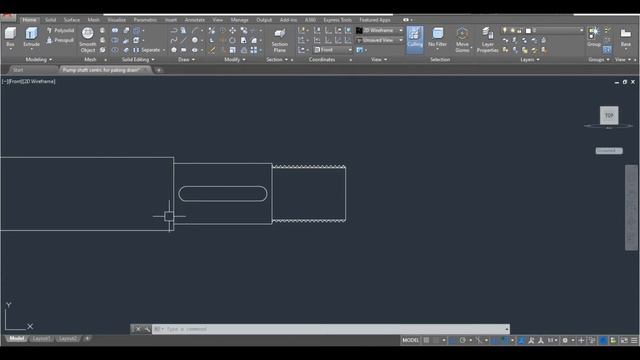Open Layer Properties manager

(487, 40)
